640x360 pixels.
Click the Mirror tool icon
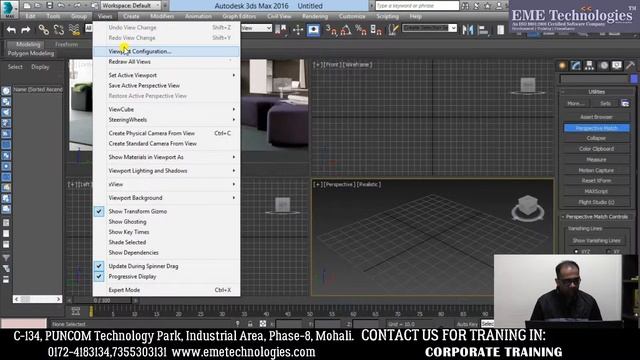(x=468, y=29)
